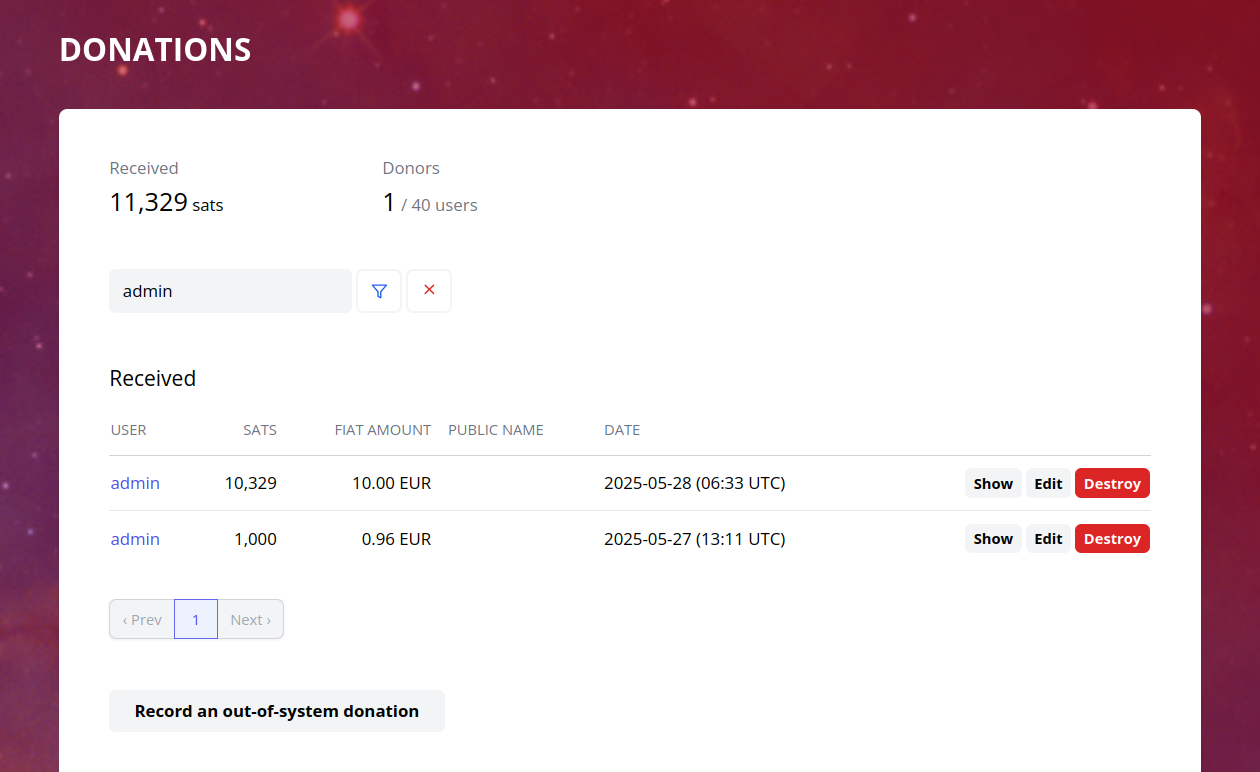Go to the previous page with Prev
The image size is (1260, 772).
point(142,620)
